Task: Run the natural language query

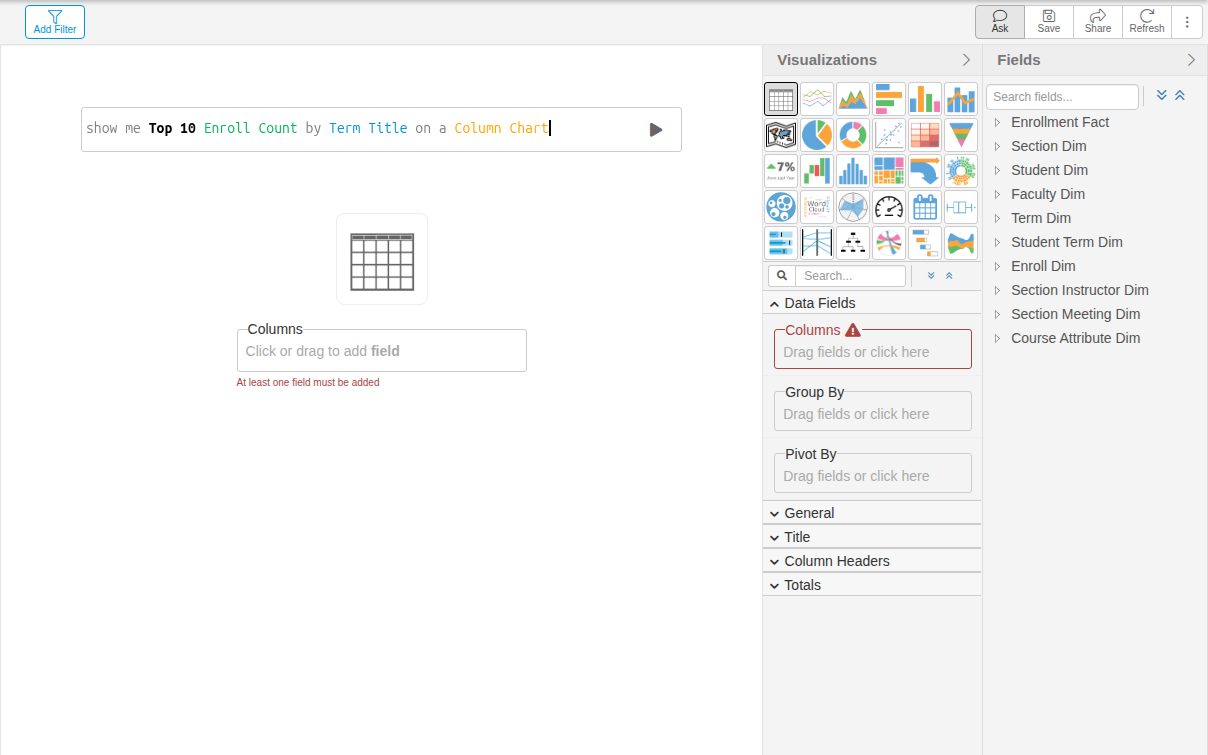Action: (x=656, y=129)
